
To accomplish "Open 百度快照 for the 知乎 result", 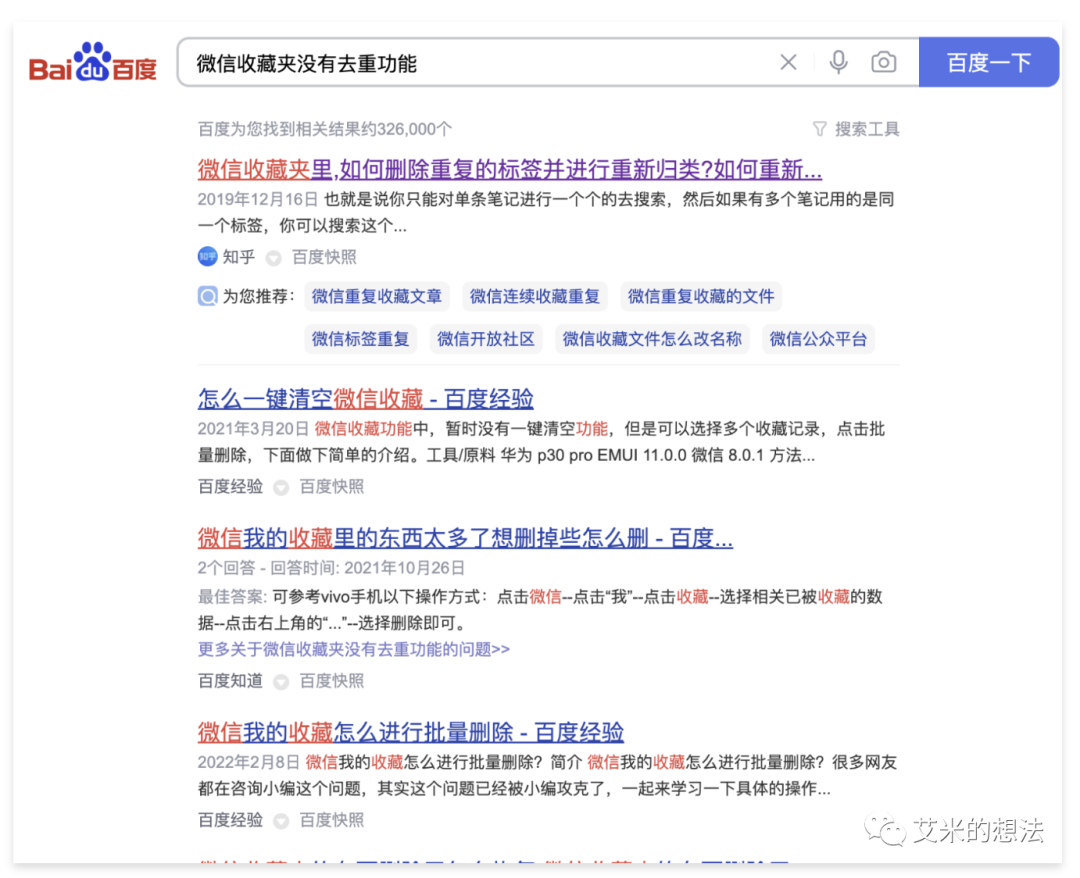I will pyautogui.click(x=324, y=257).
